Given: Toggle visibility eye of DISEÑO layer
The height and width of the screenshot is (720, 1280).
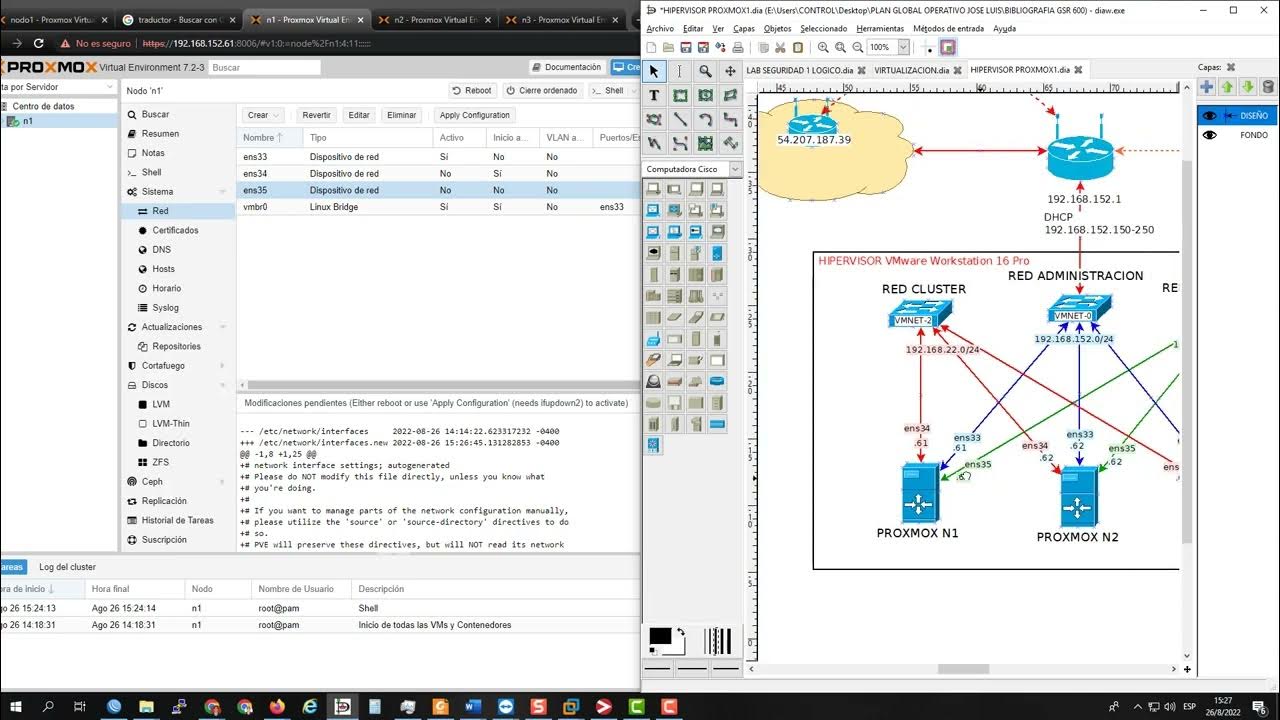Looking at the screenshot, I should coord(1210,115).
